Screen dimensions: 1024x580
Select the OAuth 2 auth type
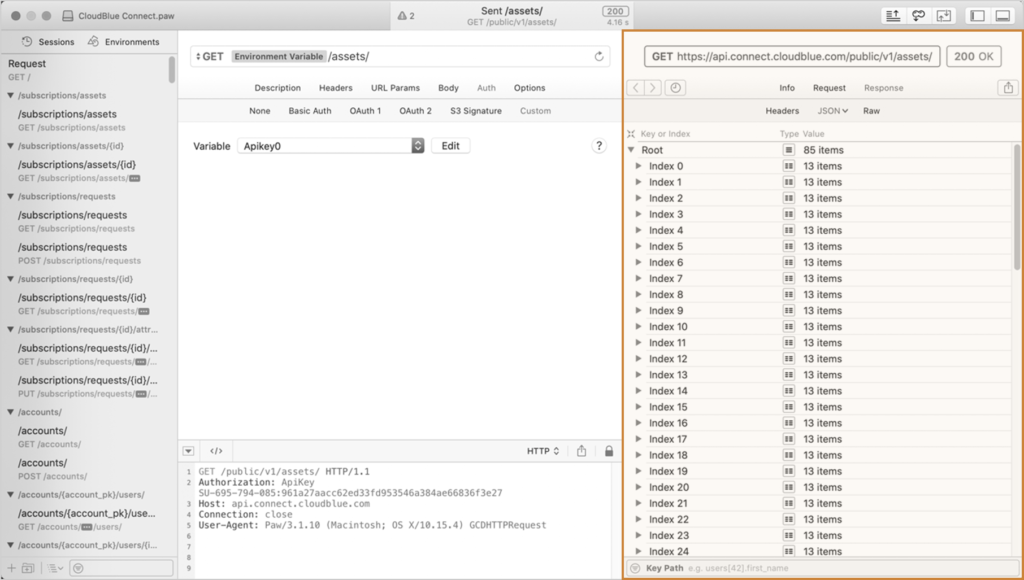coord(415,111)
